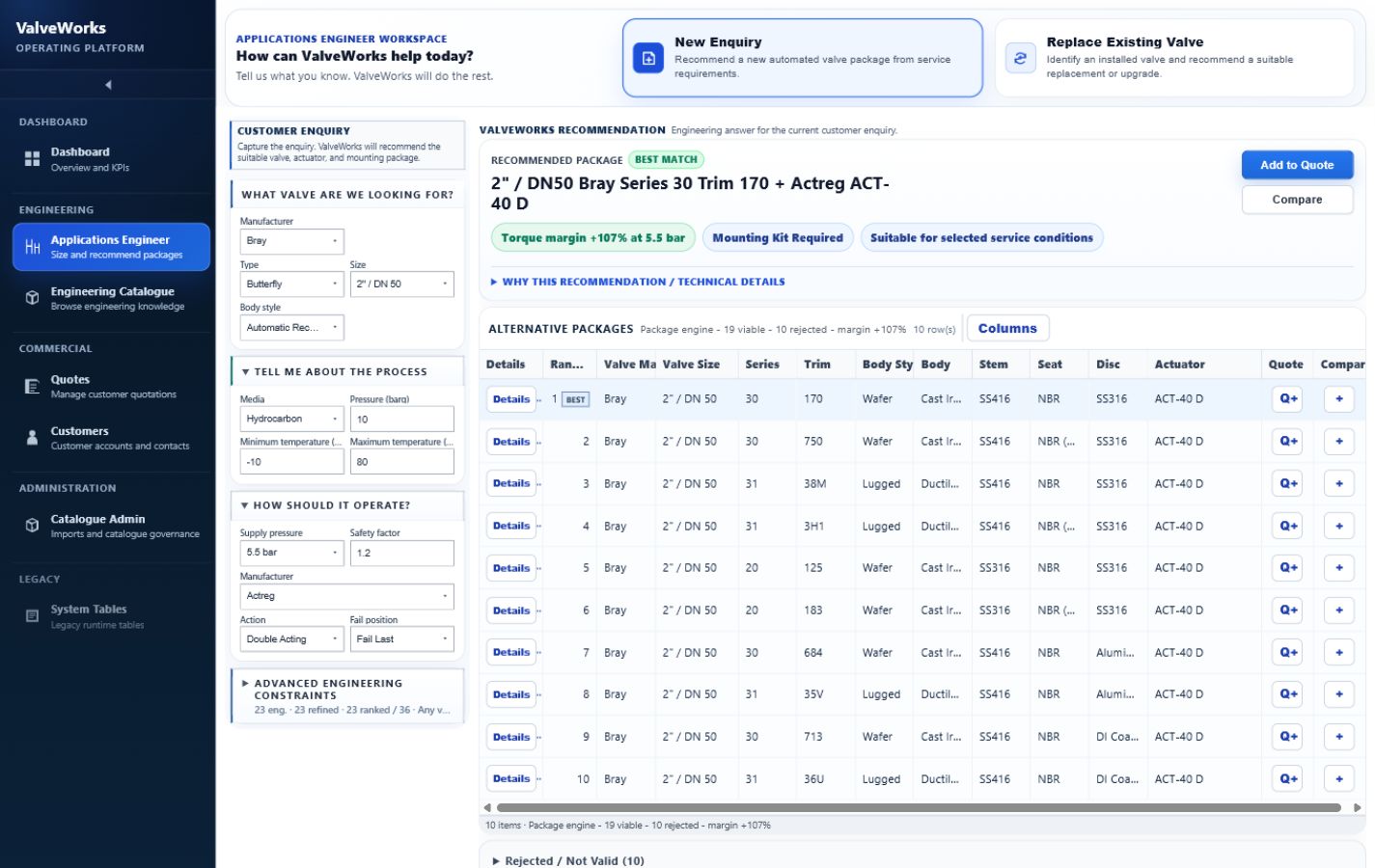
Task: Add Trim 38M row to quote (Q+)
Action: point(1288,483)
